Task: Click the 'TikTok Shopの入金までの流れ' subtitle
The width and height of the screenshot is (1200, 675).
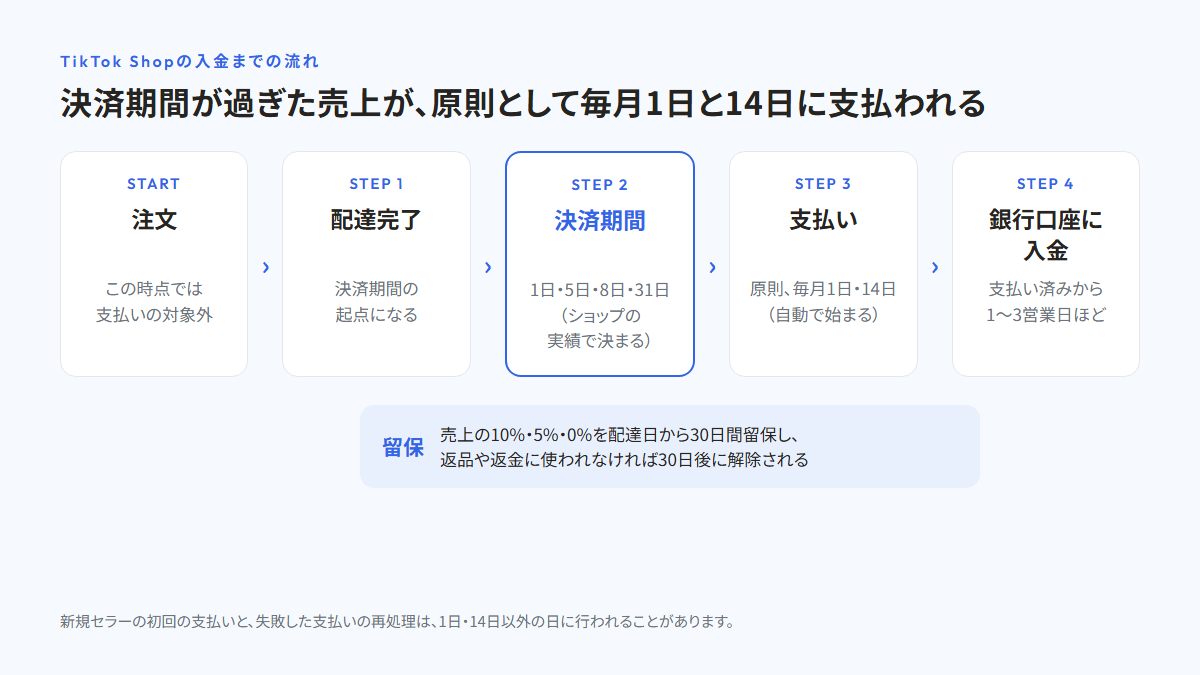Action: (x=190, y=61)
